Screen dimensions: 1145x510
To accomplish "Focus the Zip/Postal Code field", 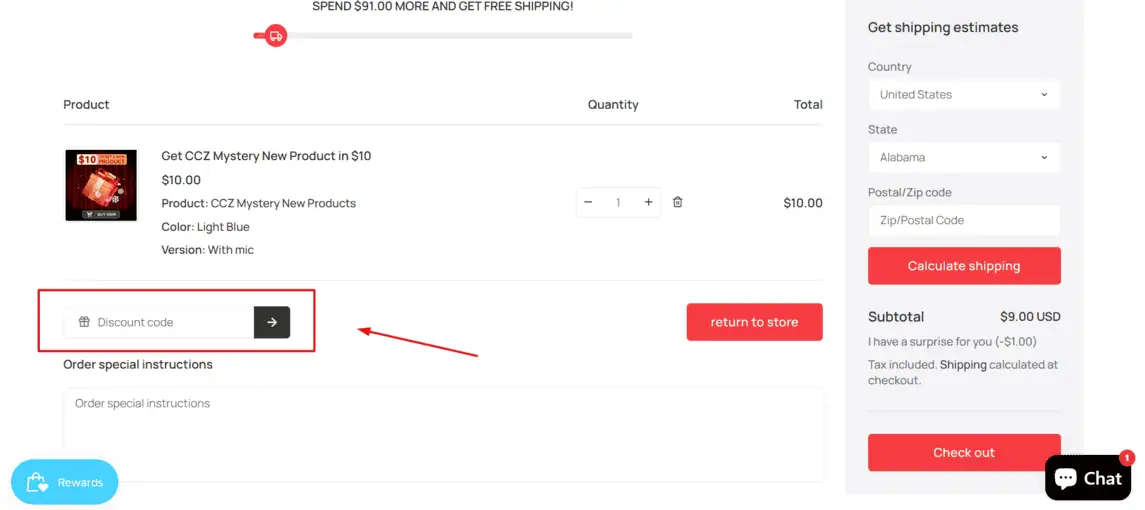I will pos(964,220).
